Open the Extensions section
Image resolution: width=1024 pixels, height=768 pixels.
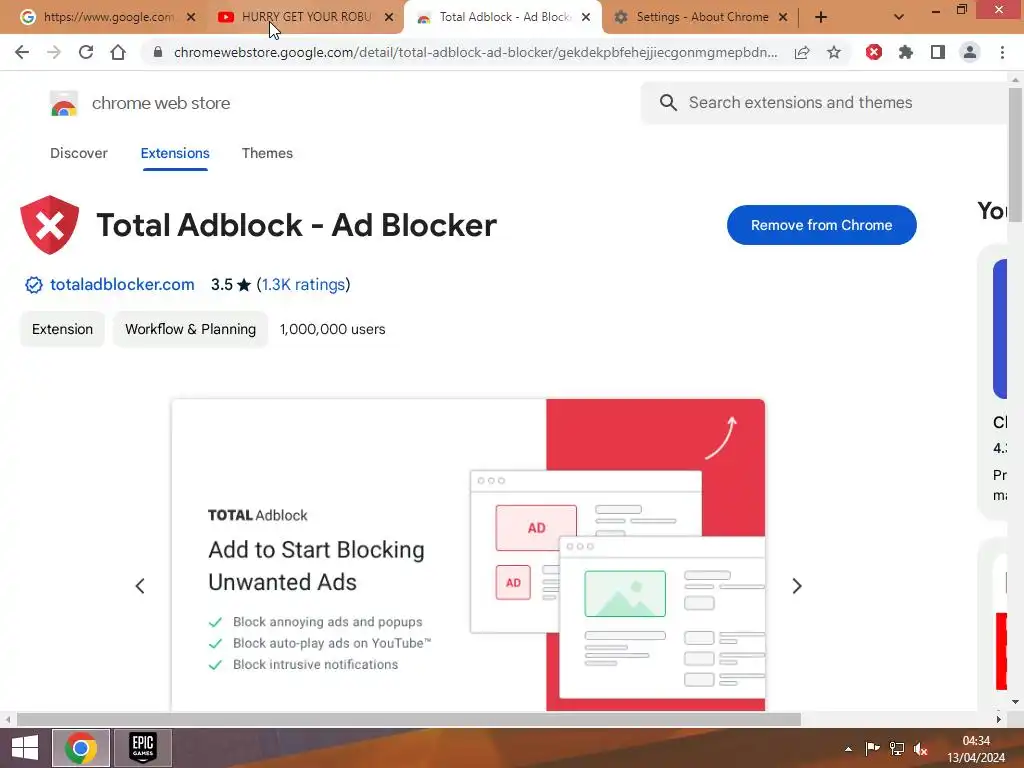175,153
